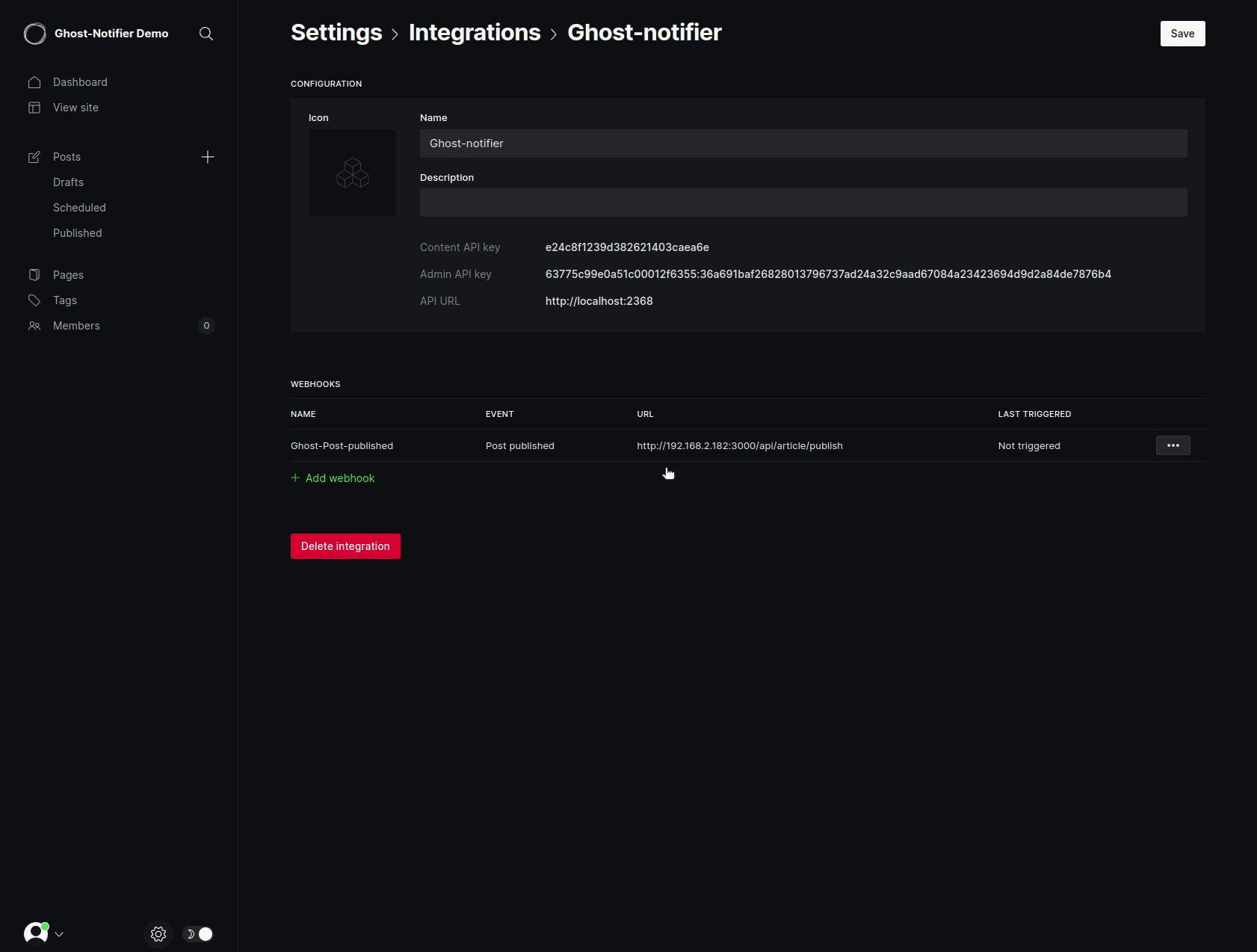
Task: Click the Posts pencil icon
Action: 34,157
